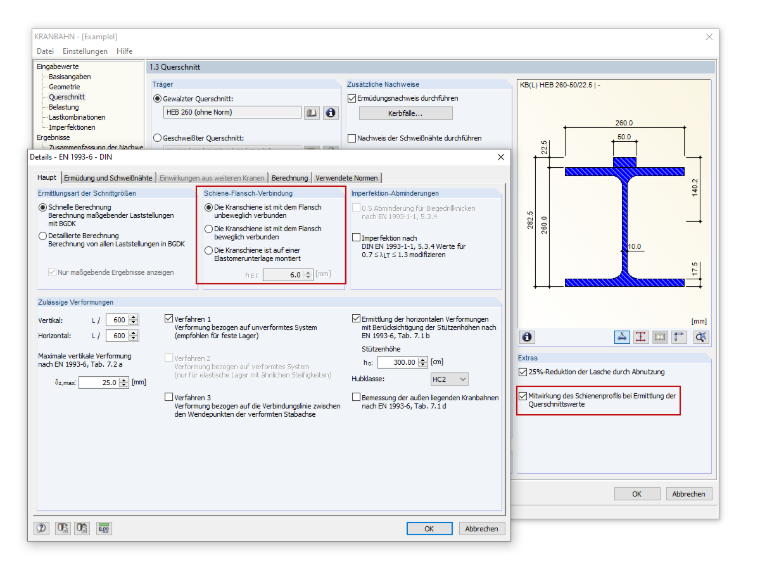760x570 pixels.
Task: Click the maximum deformation 25.0 field
Action: [99, 382]
